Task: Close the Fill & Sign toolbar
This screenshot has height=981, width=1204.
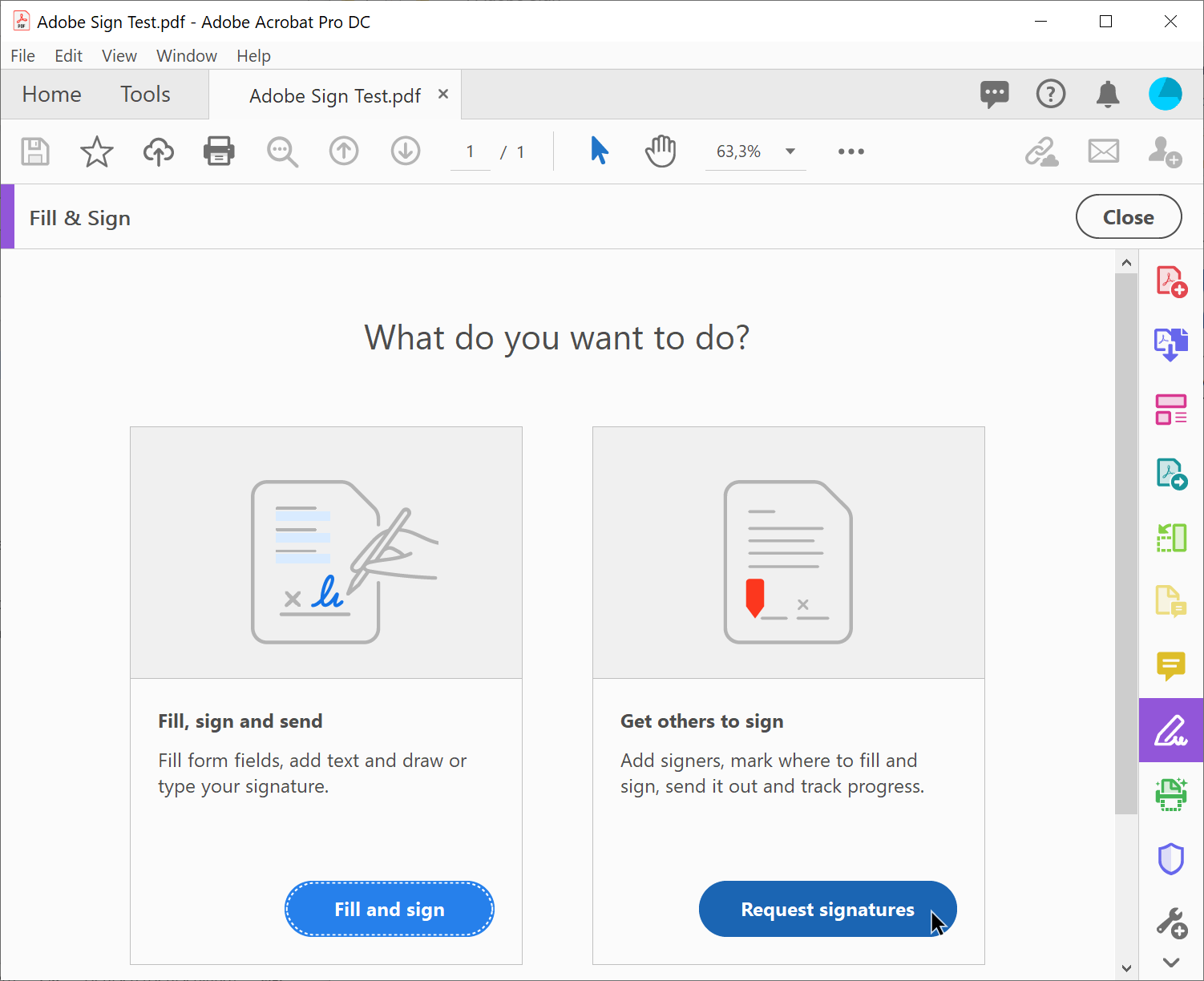Action: tap(1129, 216)
